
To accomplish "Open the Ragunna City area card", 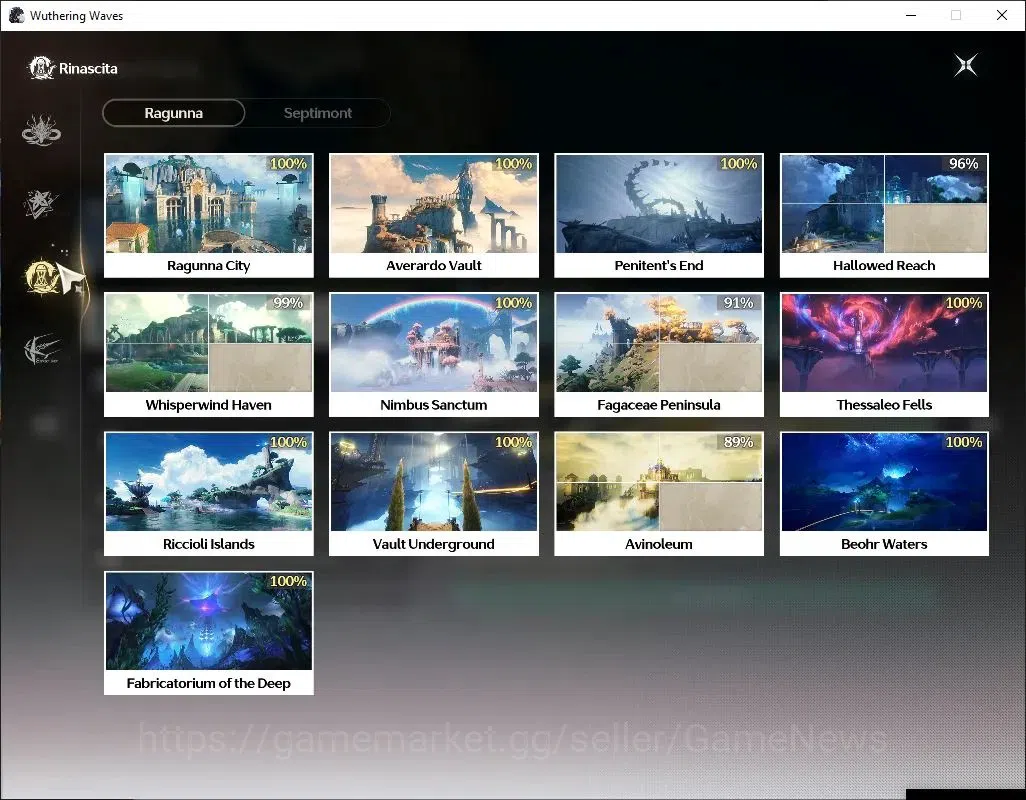I will pyautogui.click(x=209, y=215).
